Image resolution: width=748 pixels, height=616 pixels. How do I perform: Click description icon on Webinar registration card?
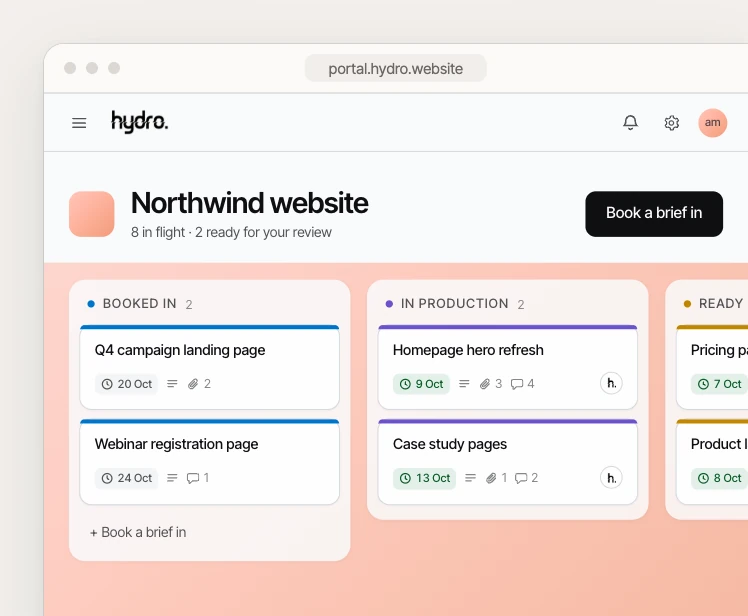172,478
